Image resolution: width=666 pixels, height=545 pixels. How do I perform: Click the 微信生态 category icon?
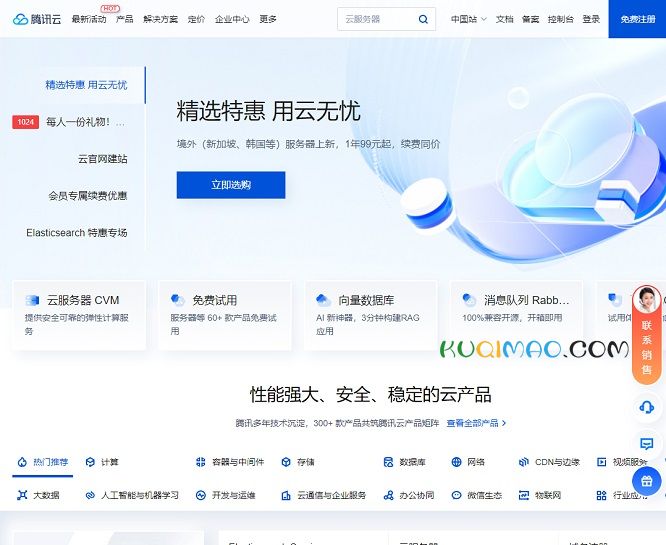tap(456, 495)
